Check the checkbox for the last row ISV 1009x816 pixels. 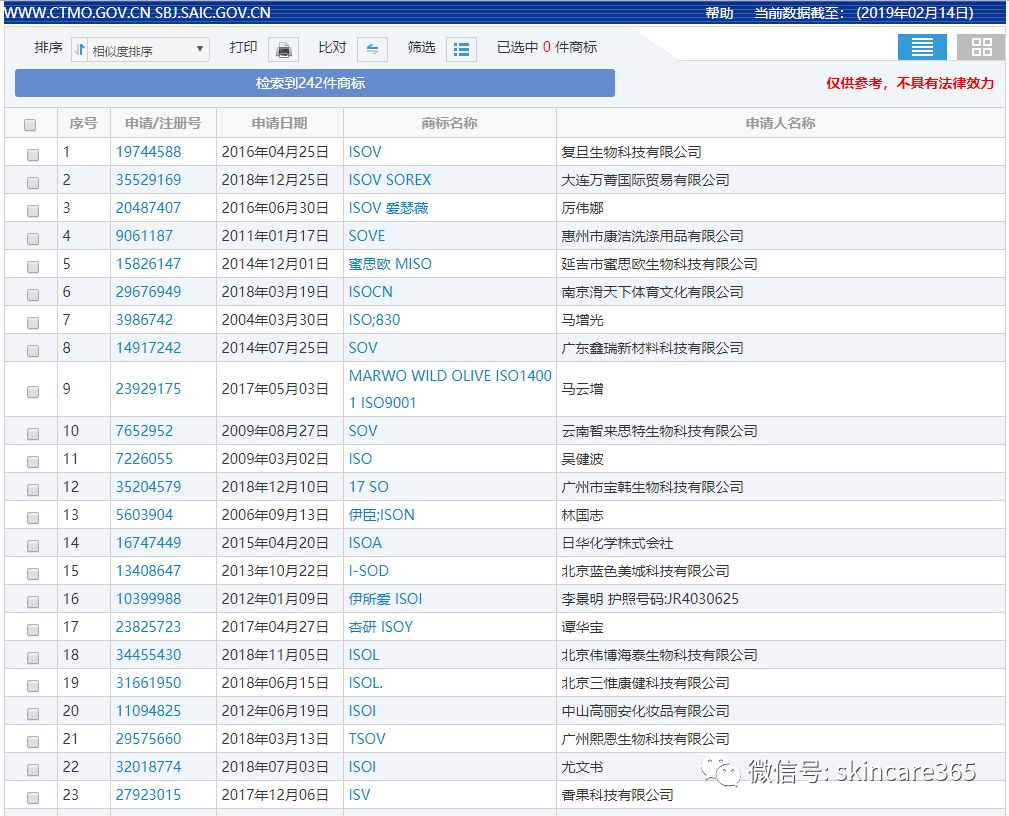click(31, 796)
